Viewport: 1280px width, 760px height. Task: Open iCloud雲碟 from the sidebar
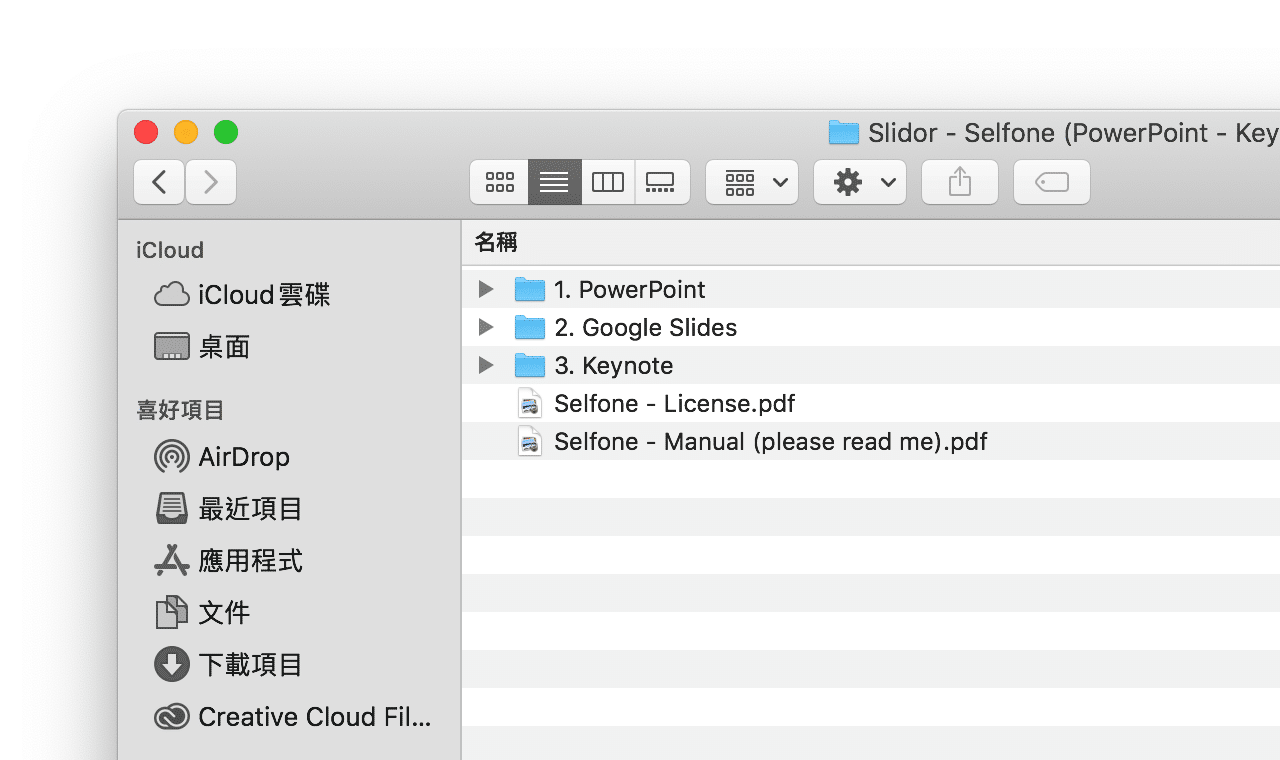262,294
